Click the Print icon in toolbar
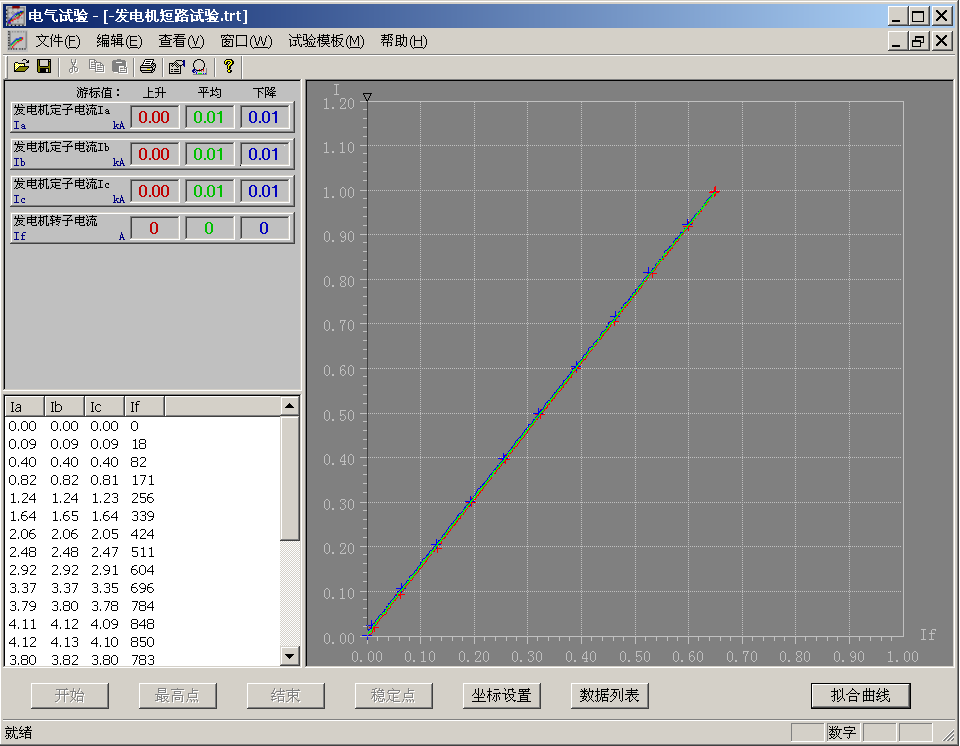The width and height of the screenshot is (960, 746). [148, 67]
